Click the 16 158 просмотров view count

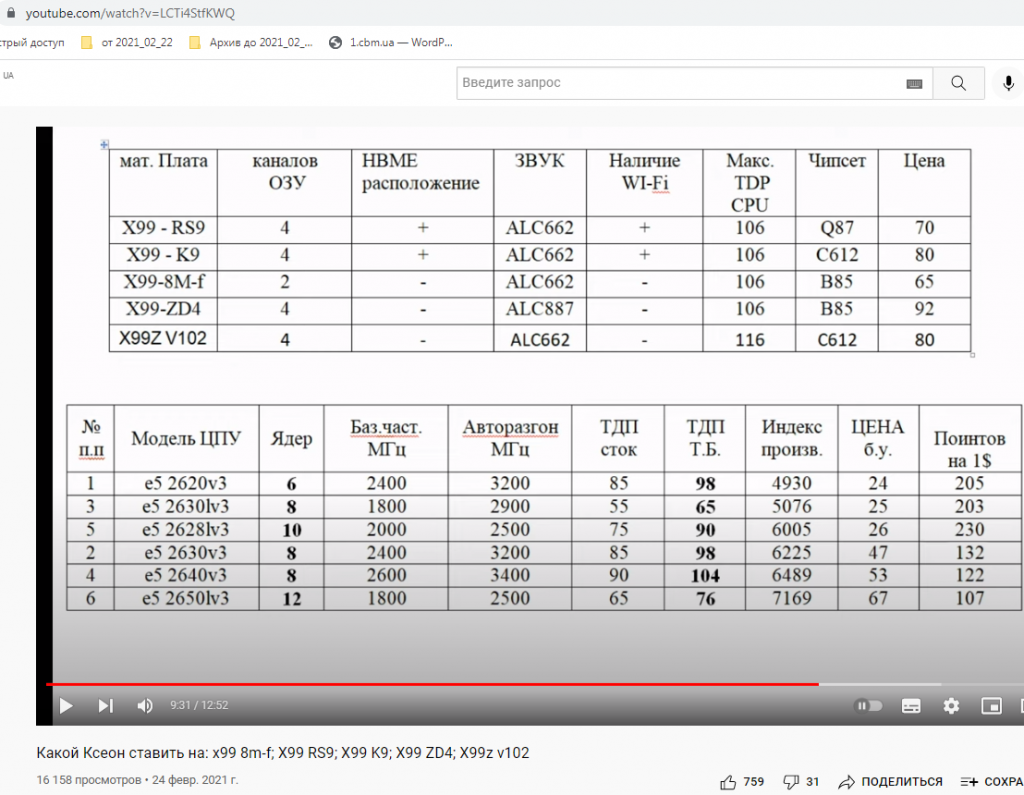click(x=89, y=780)
